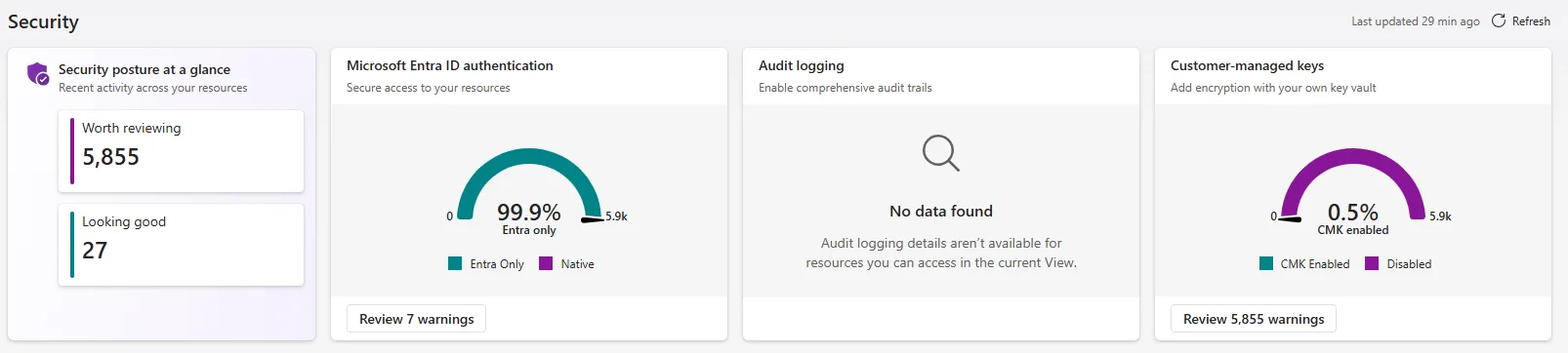Click Secure access to your resources subtitle

coord(429,88)
